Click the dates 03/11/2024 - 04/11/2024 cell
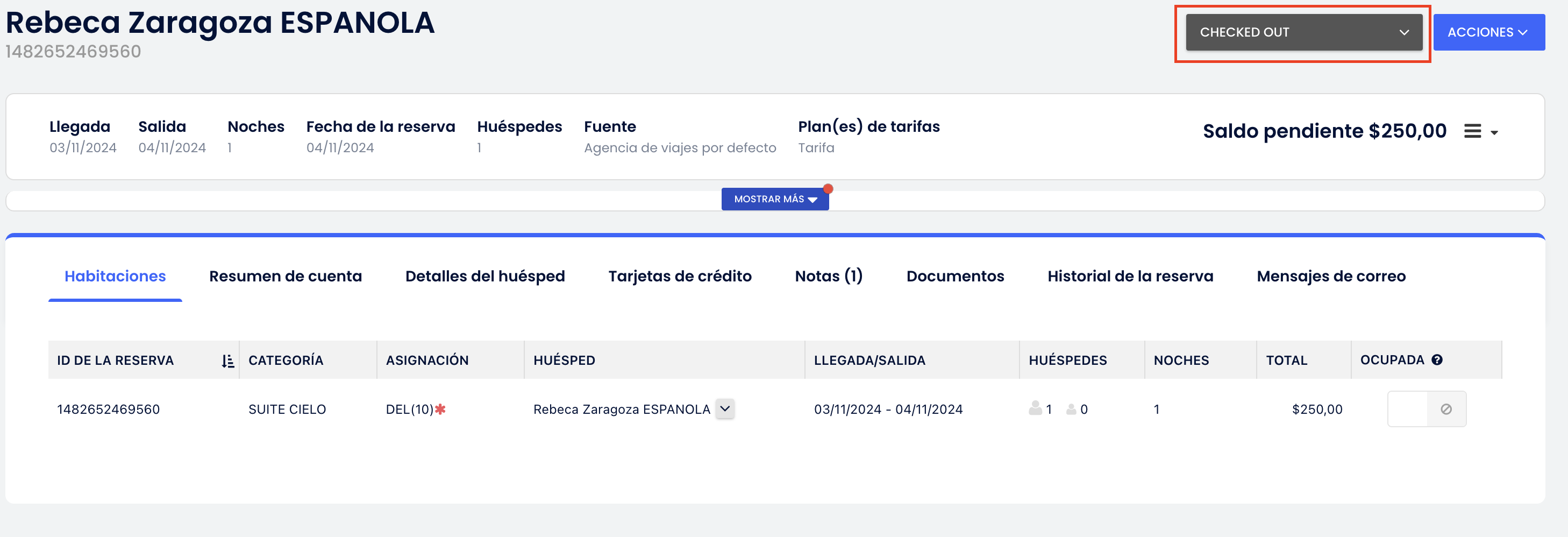Image resolution: width=1568 pixels, height=537 pixels. pos(888,409)
